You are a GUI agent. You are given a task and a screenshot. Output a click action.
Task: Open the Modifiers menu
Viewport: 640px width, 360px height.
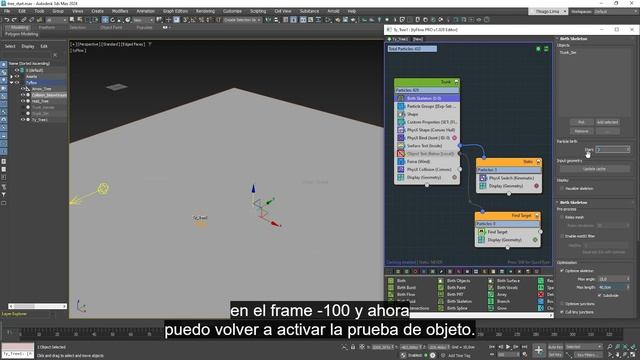pos(120,11)
